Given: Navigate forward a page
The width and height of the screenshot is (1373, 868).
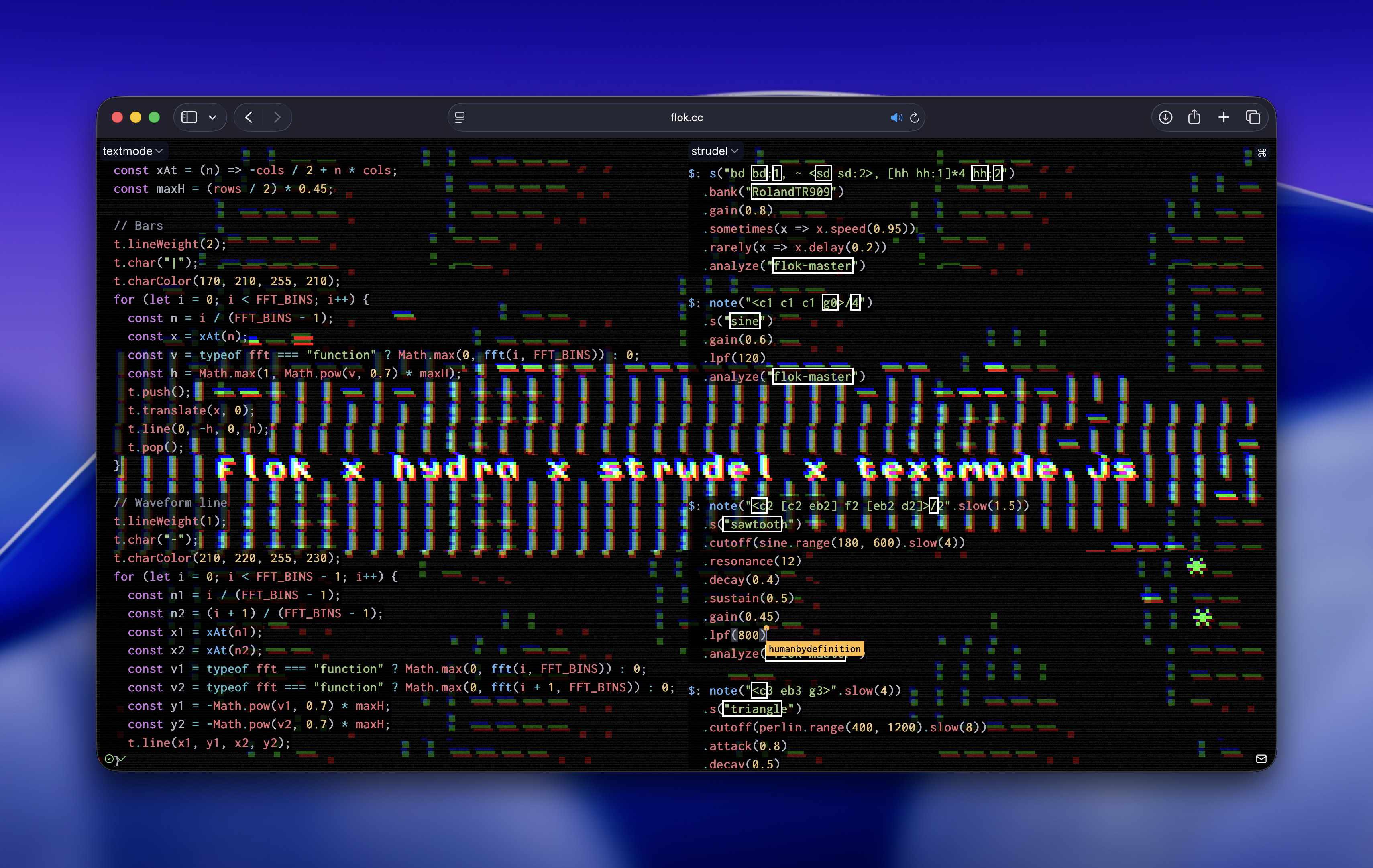Looking at the screenshot, I should [x=278, y=117].
